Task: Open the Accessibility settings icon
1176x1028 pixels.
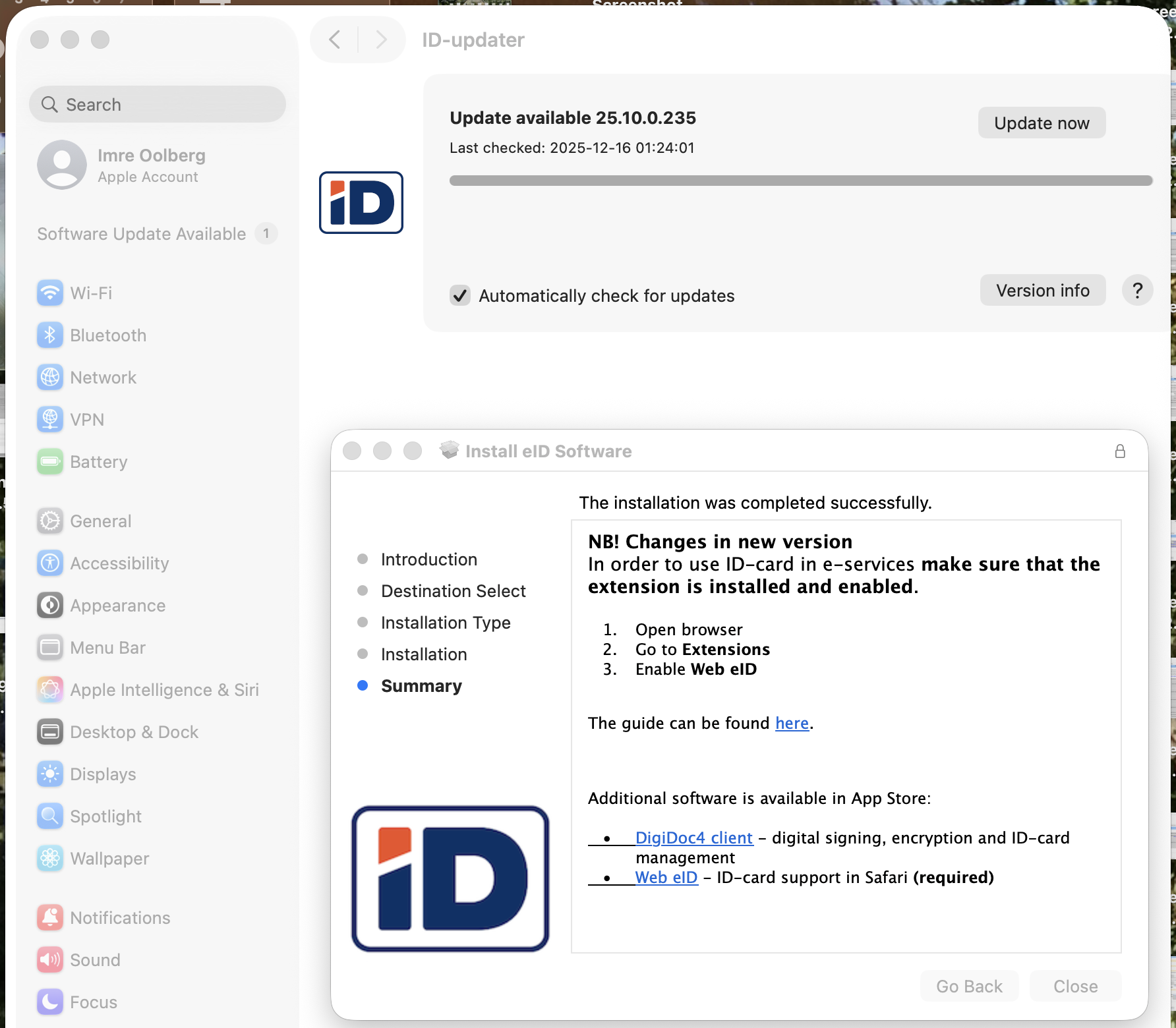Action: point(50,563)
